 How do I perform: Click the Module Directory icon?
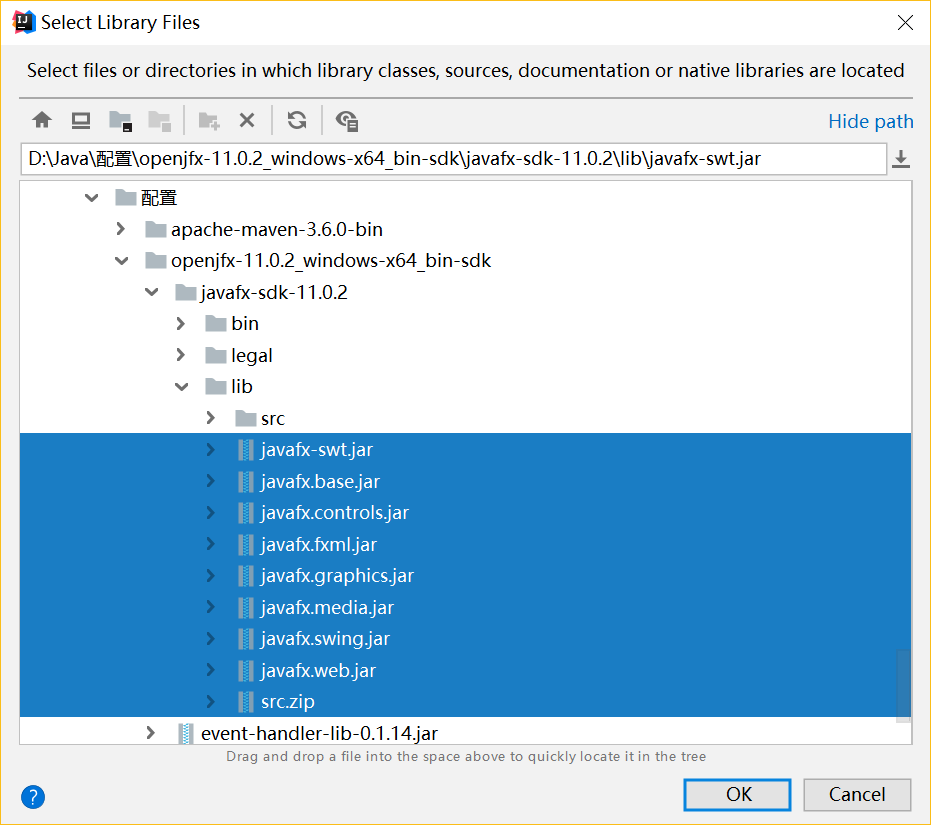pos(159,120)
